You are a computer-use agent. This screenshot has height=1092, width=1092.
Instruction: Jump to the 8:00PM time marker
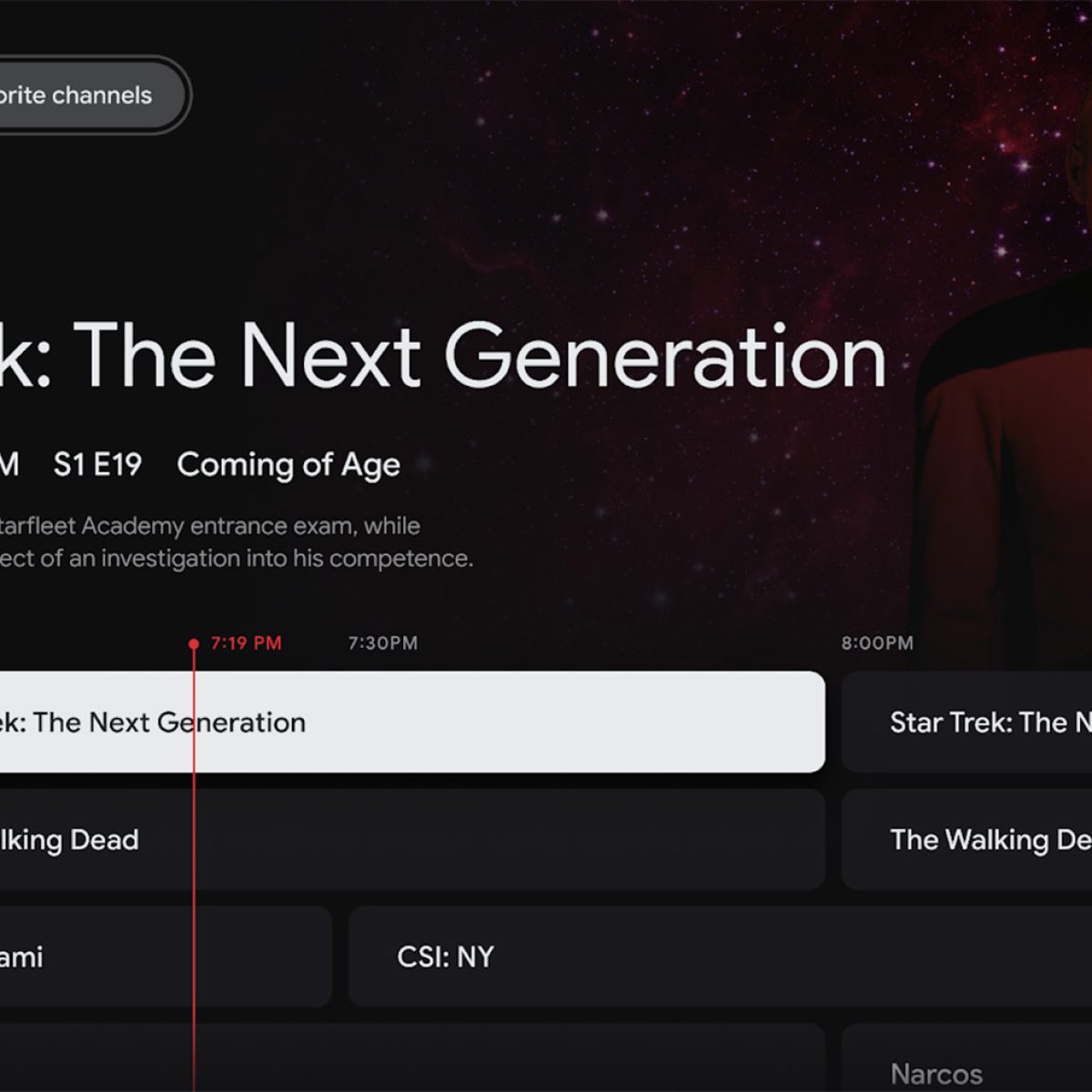[876, 643]
